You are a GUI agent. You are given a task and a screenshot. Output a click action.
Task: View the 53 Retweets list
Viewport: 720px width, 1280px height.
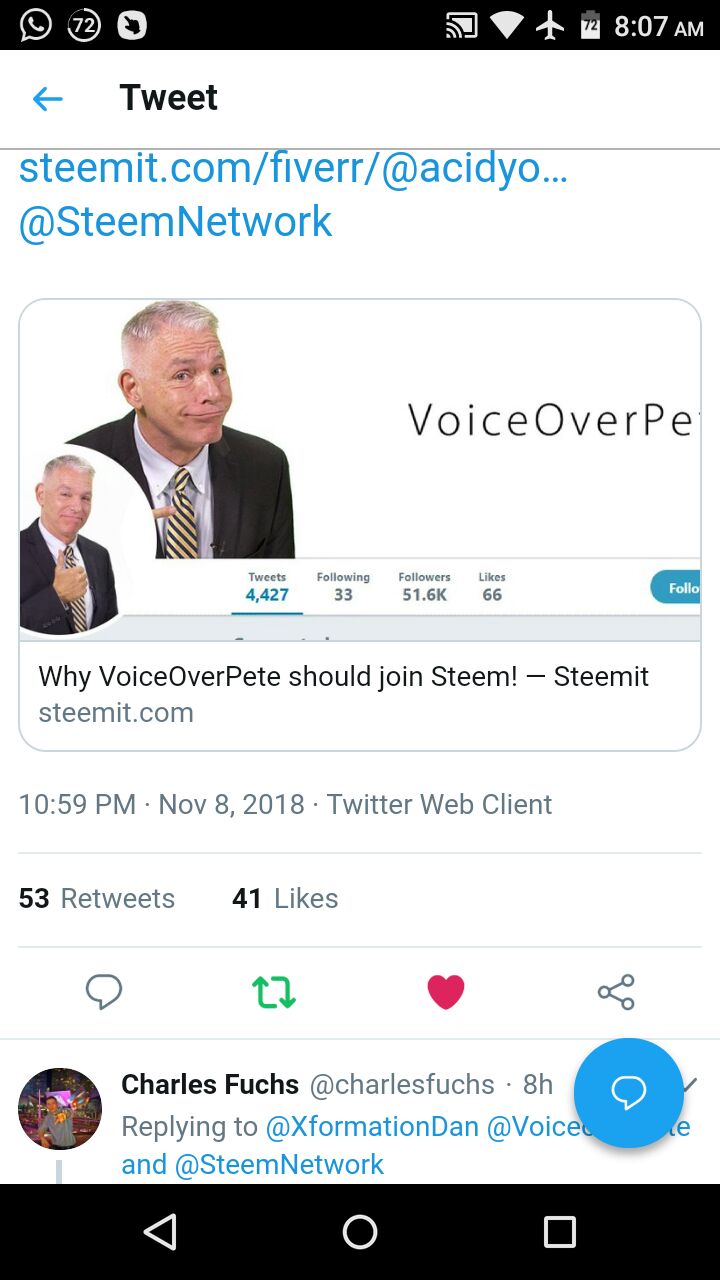(x=97, y=898)
